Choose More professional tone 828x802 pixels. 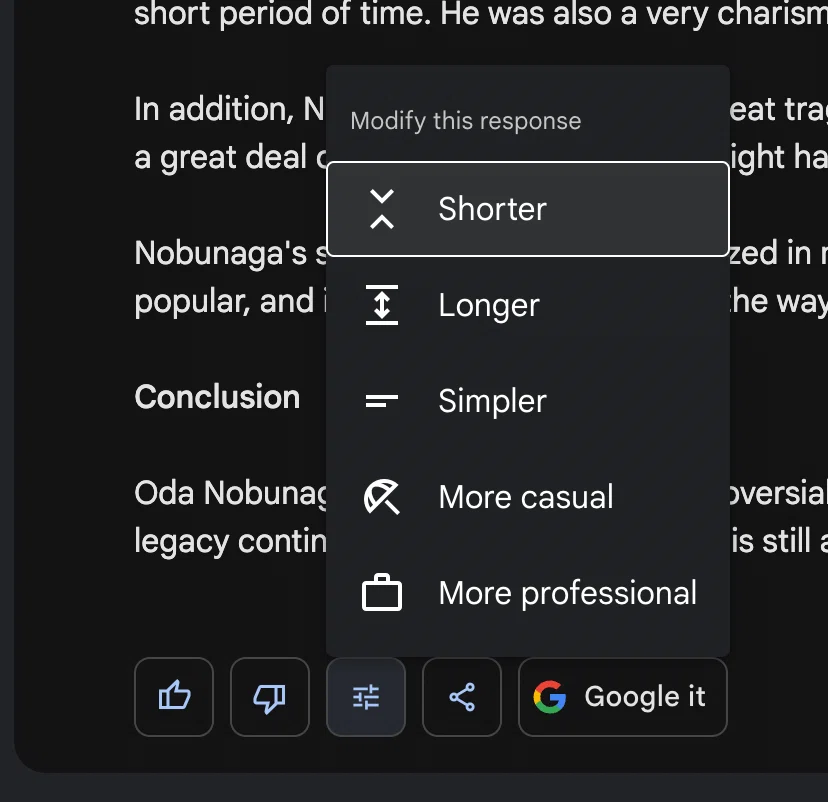point(528,592)
